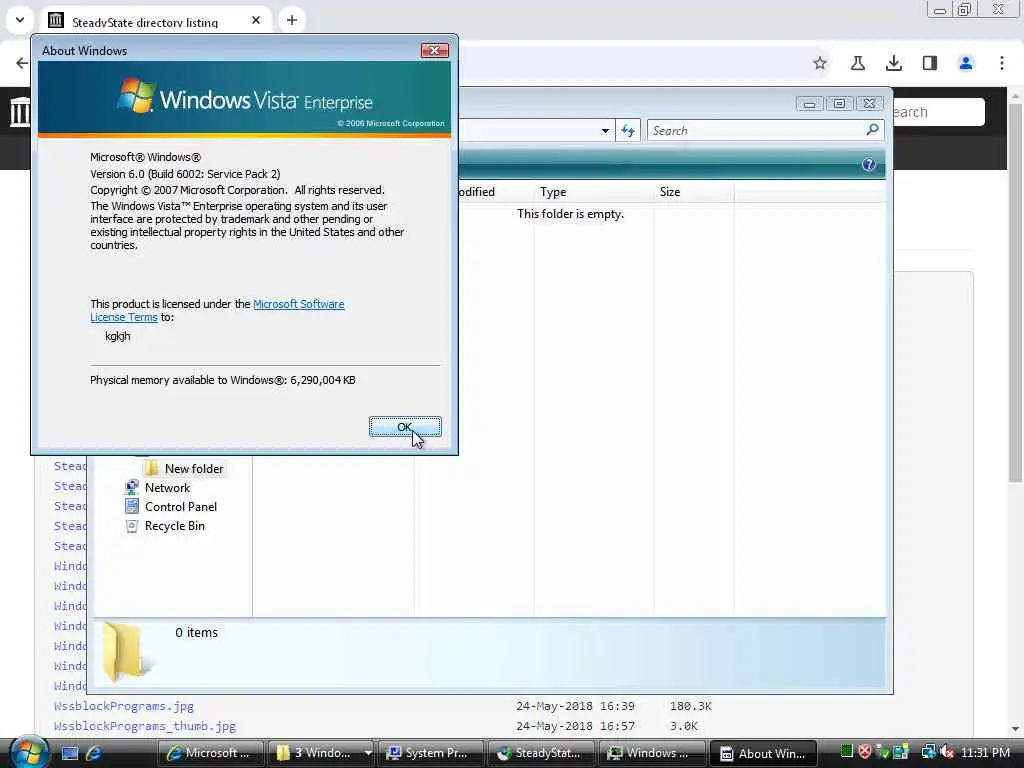
Task: Open Explorer help icon
Action: point(869,164)
